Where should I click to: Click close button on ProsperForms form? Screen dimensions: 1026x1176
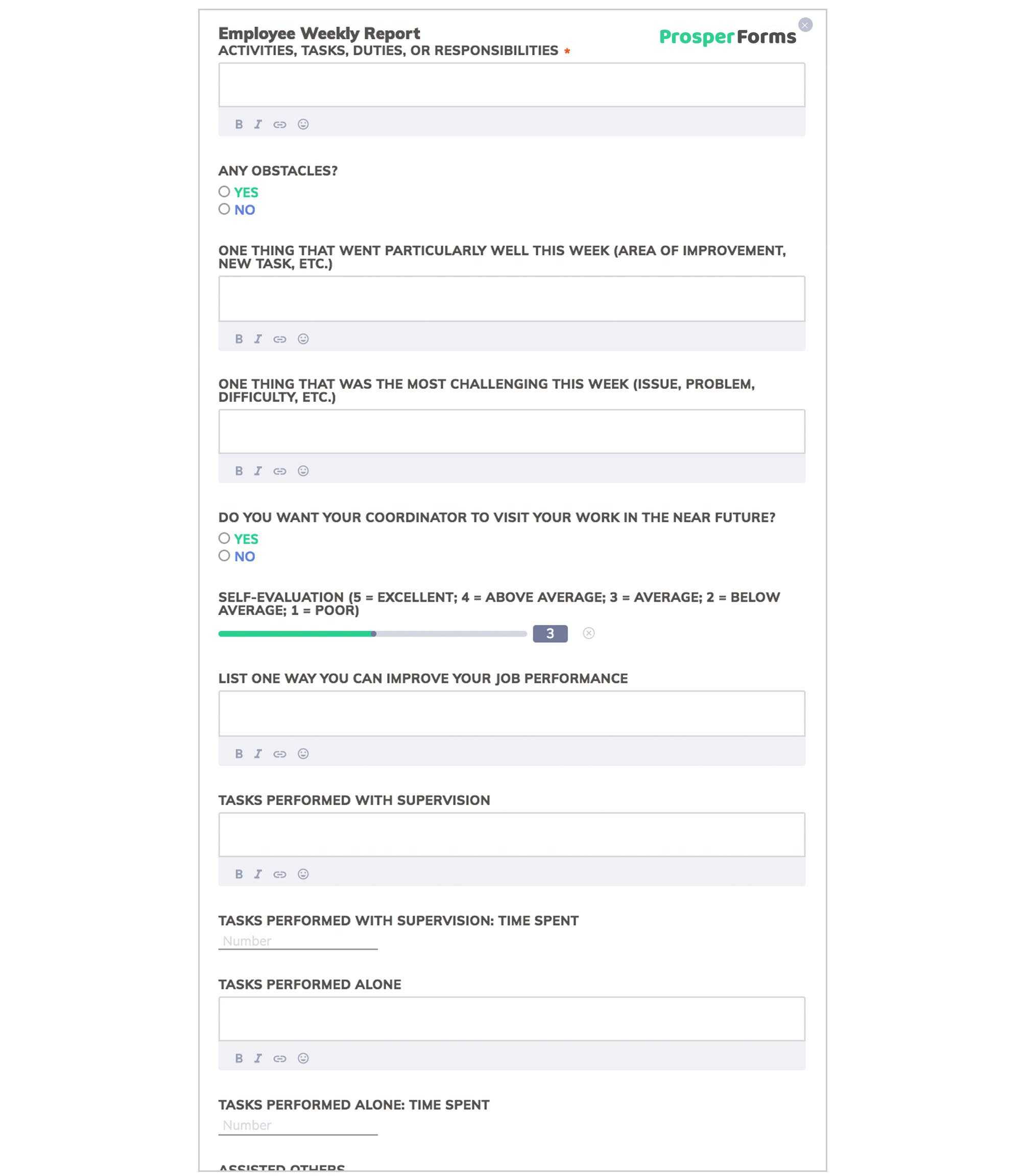[805, 24]
